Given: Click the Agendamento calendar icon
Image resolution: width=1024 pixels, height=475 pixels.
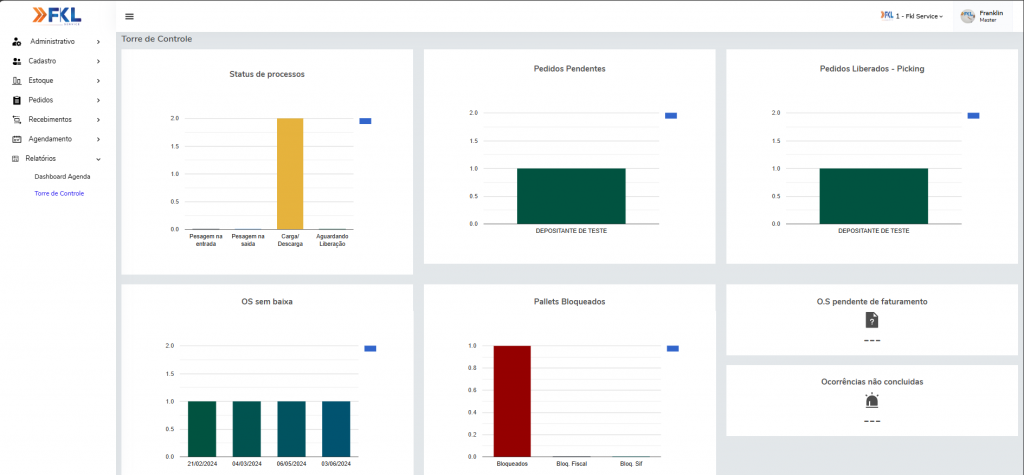Looking at the screenshot, I should 17,139.
